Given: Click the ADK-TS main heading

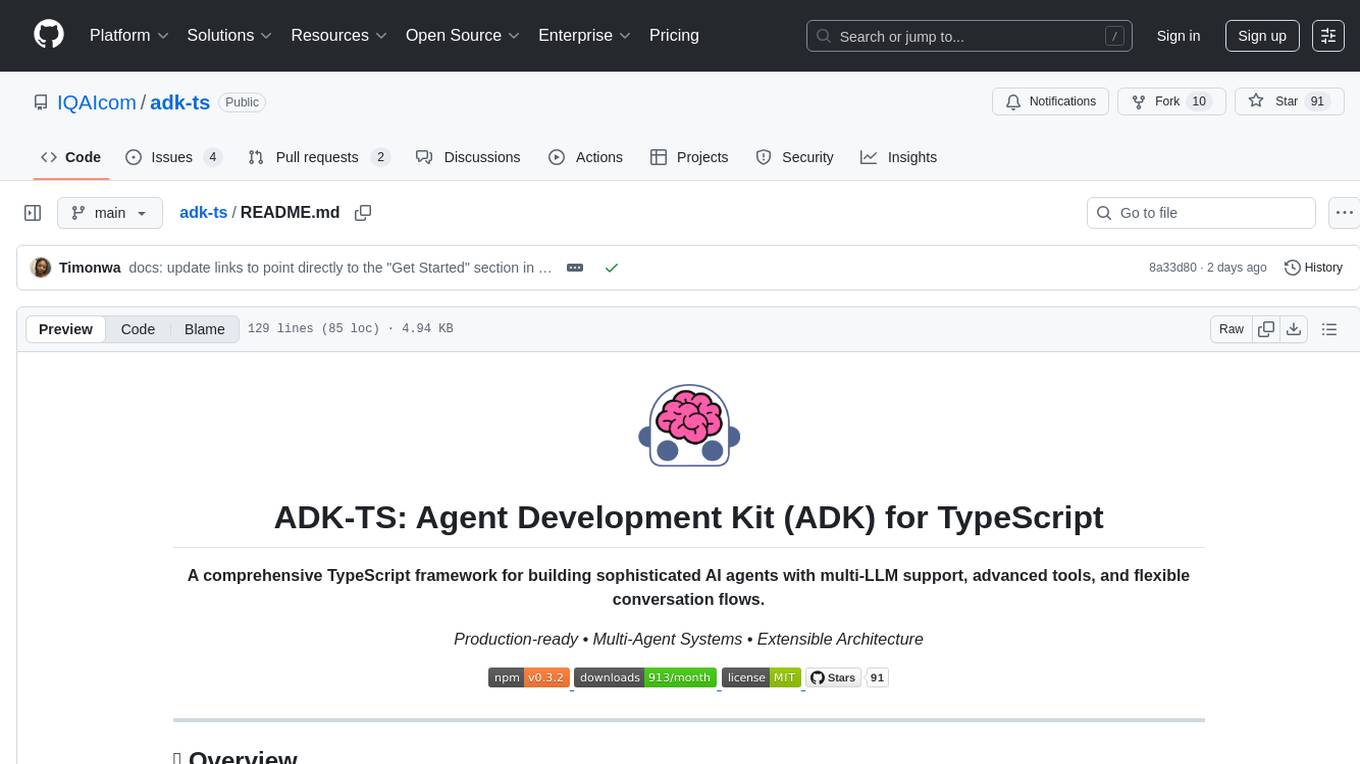Looking at the screenshot, I should (x=689, y=517).
